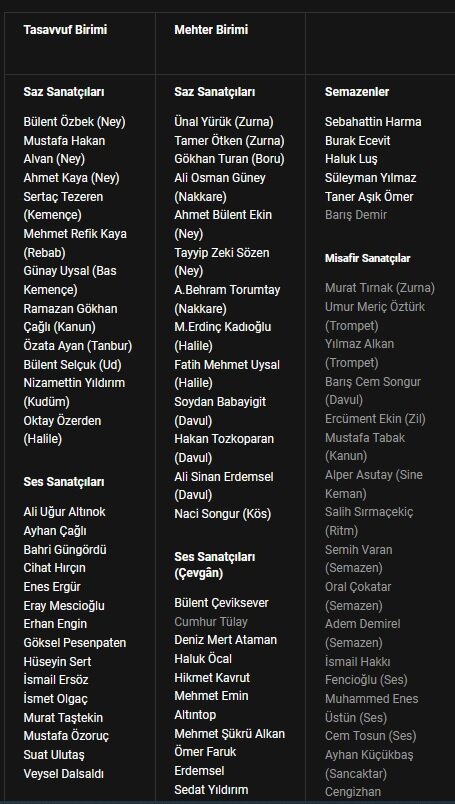Select Sebahattin Harma in Semazenler

point(373,122)
